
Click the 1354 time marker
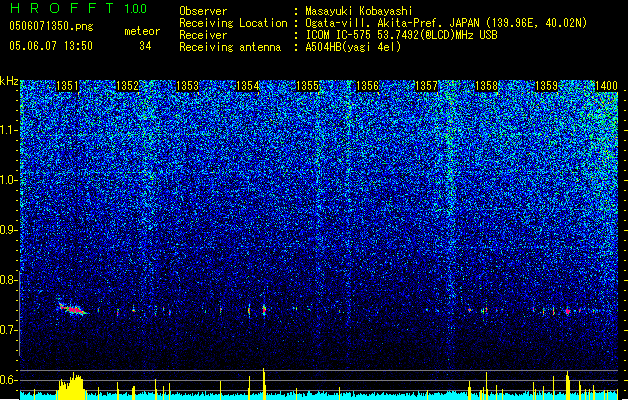(x=248, y=86)
